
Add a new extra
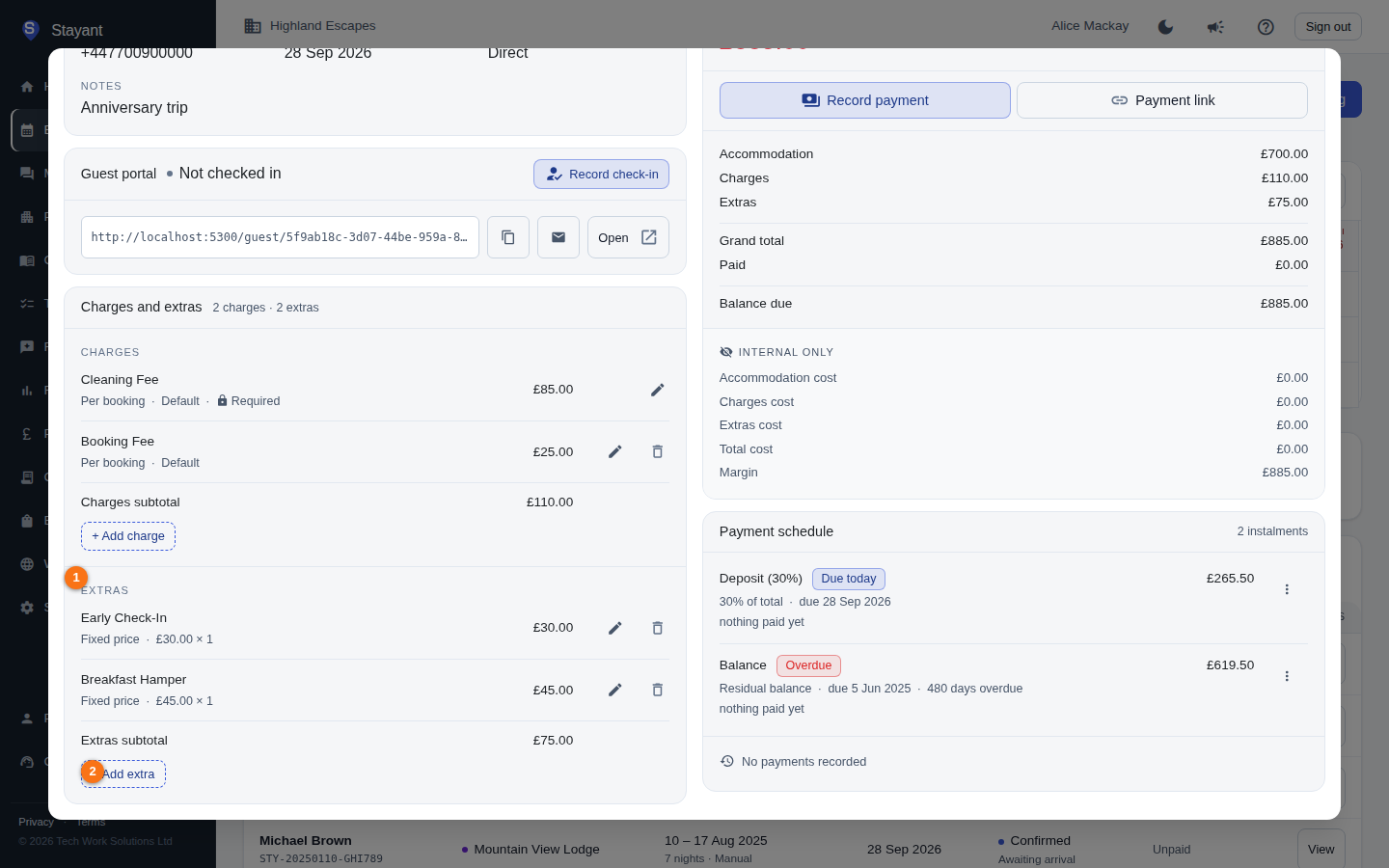[123, 774]
